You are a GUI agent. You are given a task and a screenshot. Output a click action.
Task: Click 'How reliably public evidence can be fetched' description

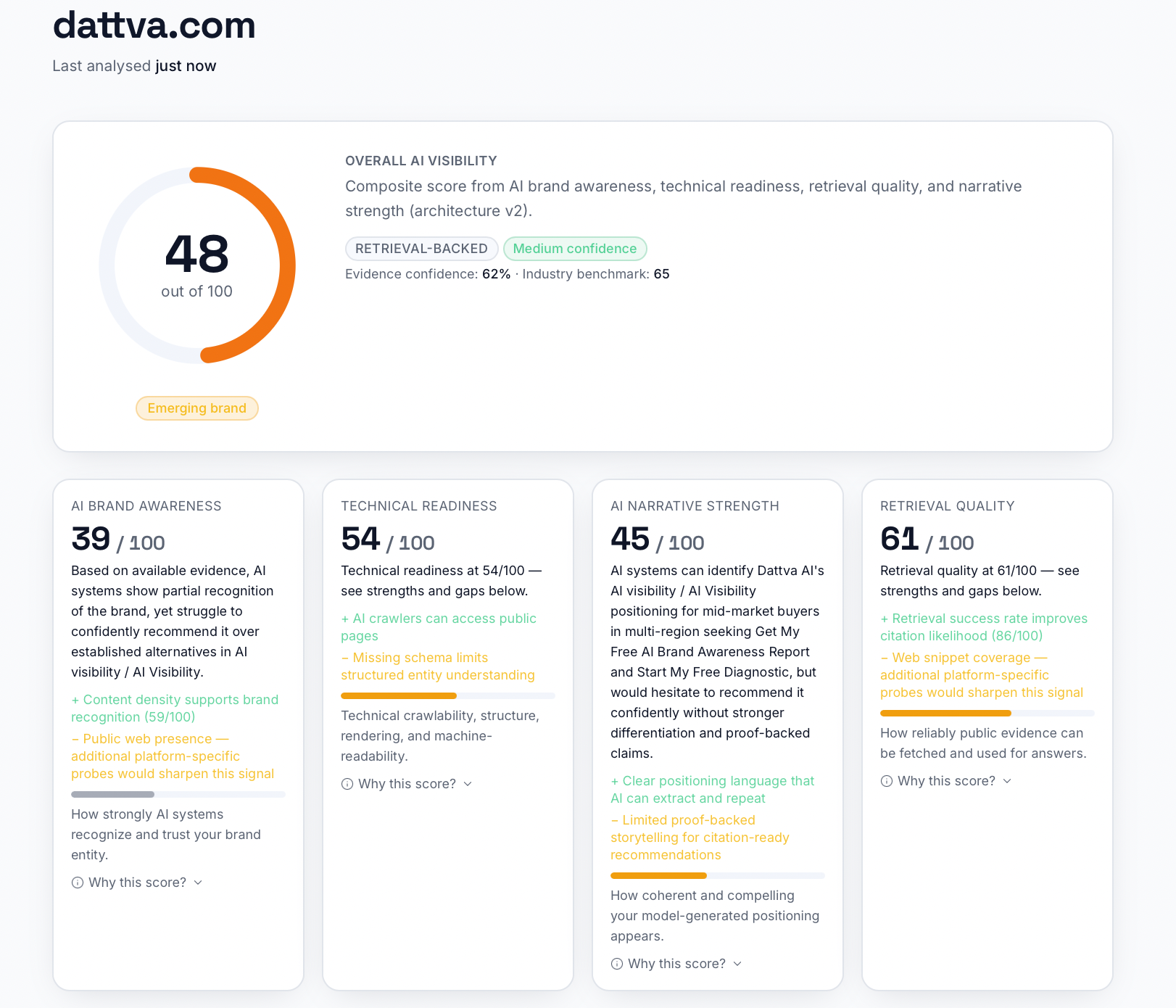tap(983, 743)
